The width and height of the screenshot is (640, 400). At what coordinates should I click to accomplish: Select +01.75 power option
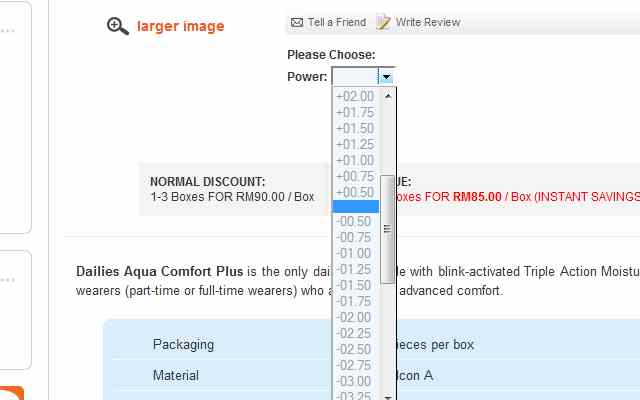(356, 112)
